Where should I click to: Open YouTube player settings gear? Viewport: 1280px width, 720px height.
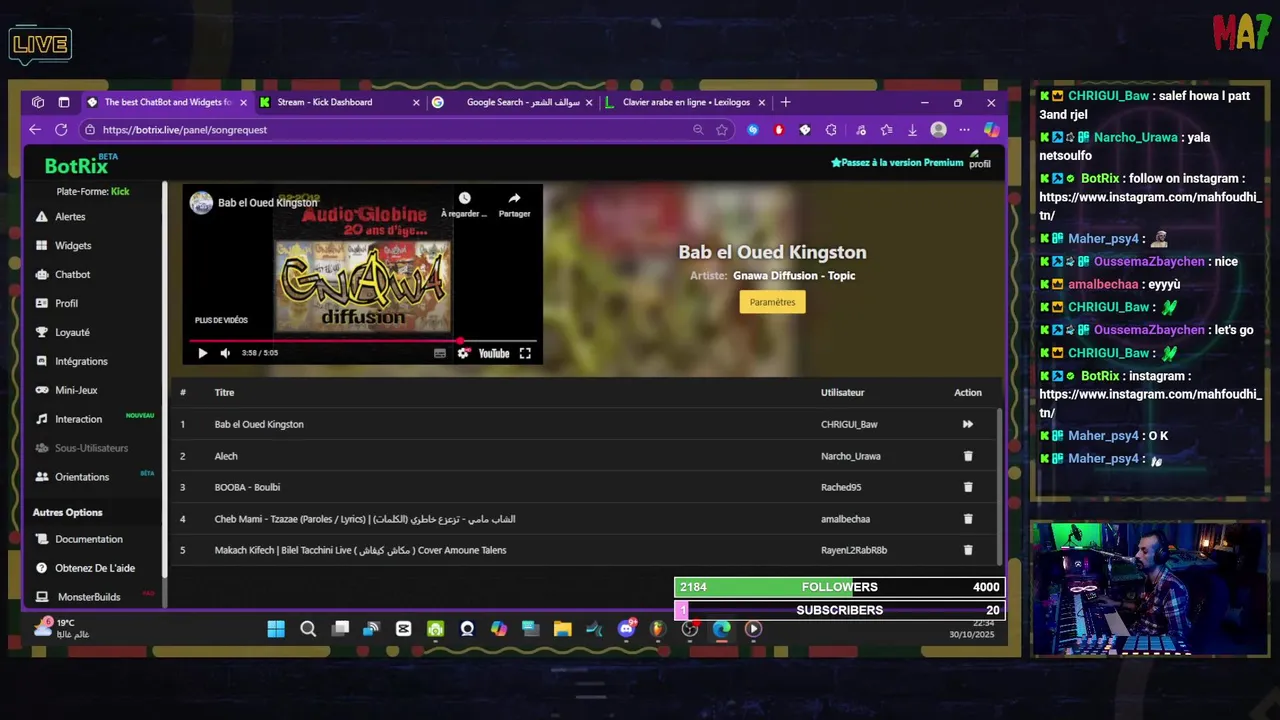coord(463,353)
